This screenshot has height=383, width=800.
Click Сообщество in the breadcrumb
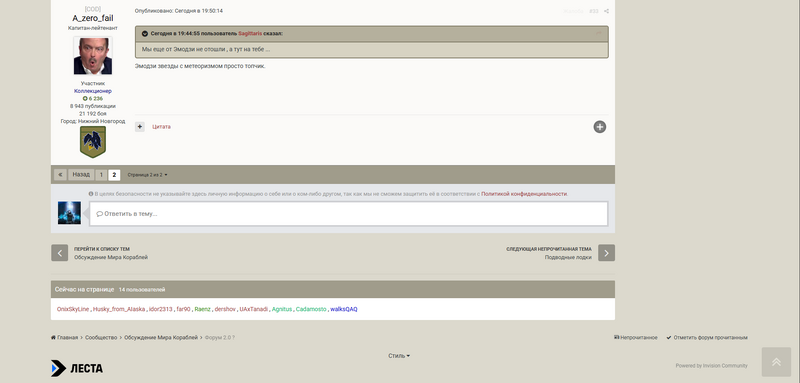click(x=101, y=338)
